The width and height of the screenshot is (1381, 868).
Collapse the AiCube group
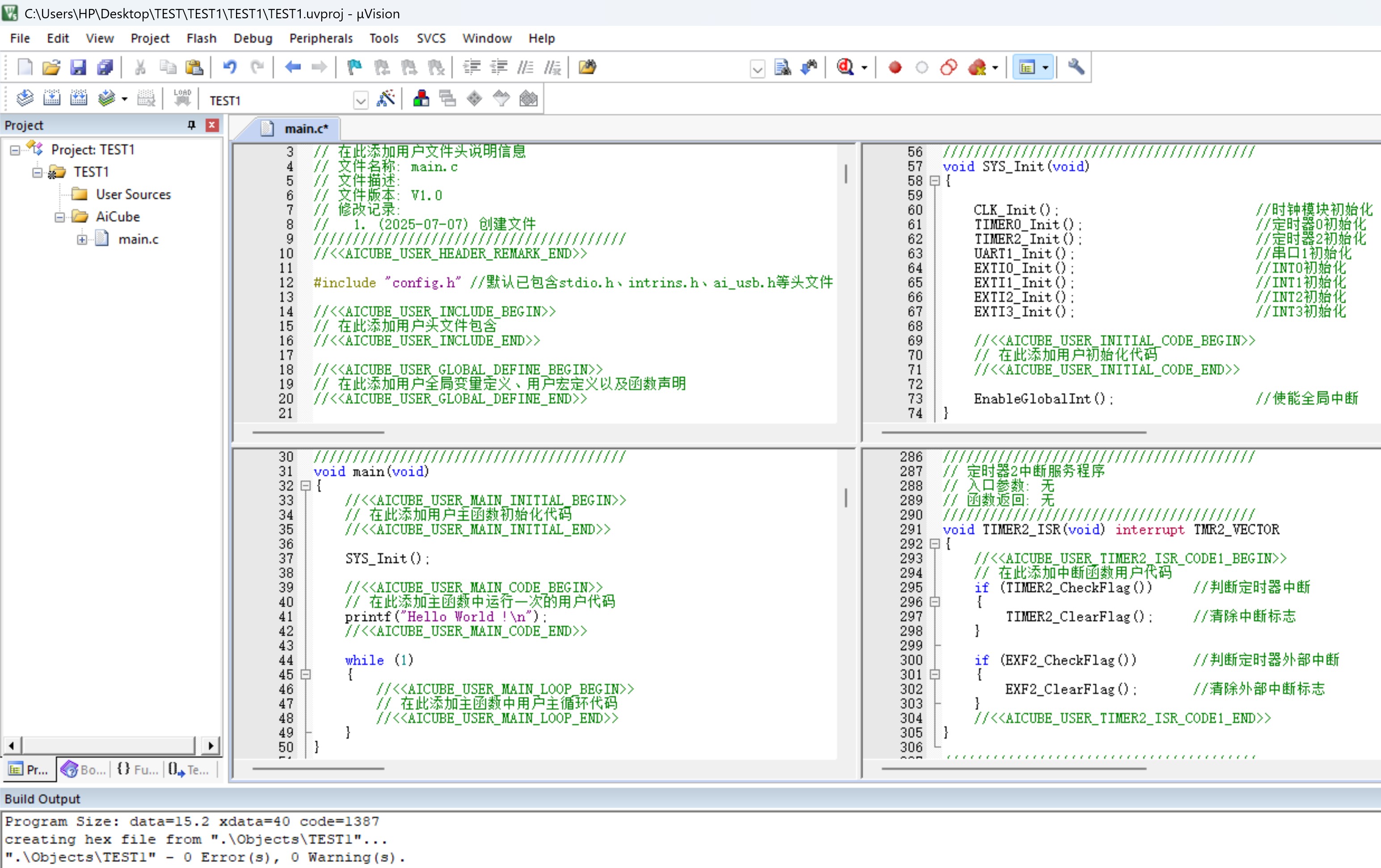[x=59, y=217]
